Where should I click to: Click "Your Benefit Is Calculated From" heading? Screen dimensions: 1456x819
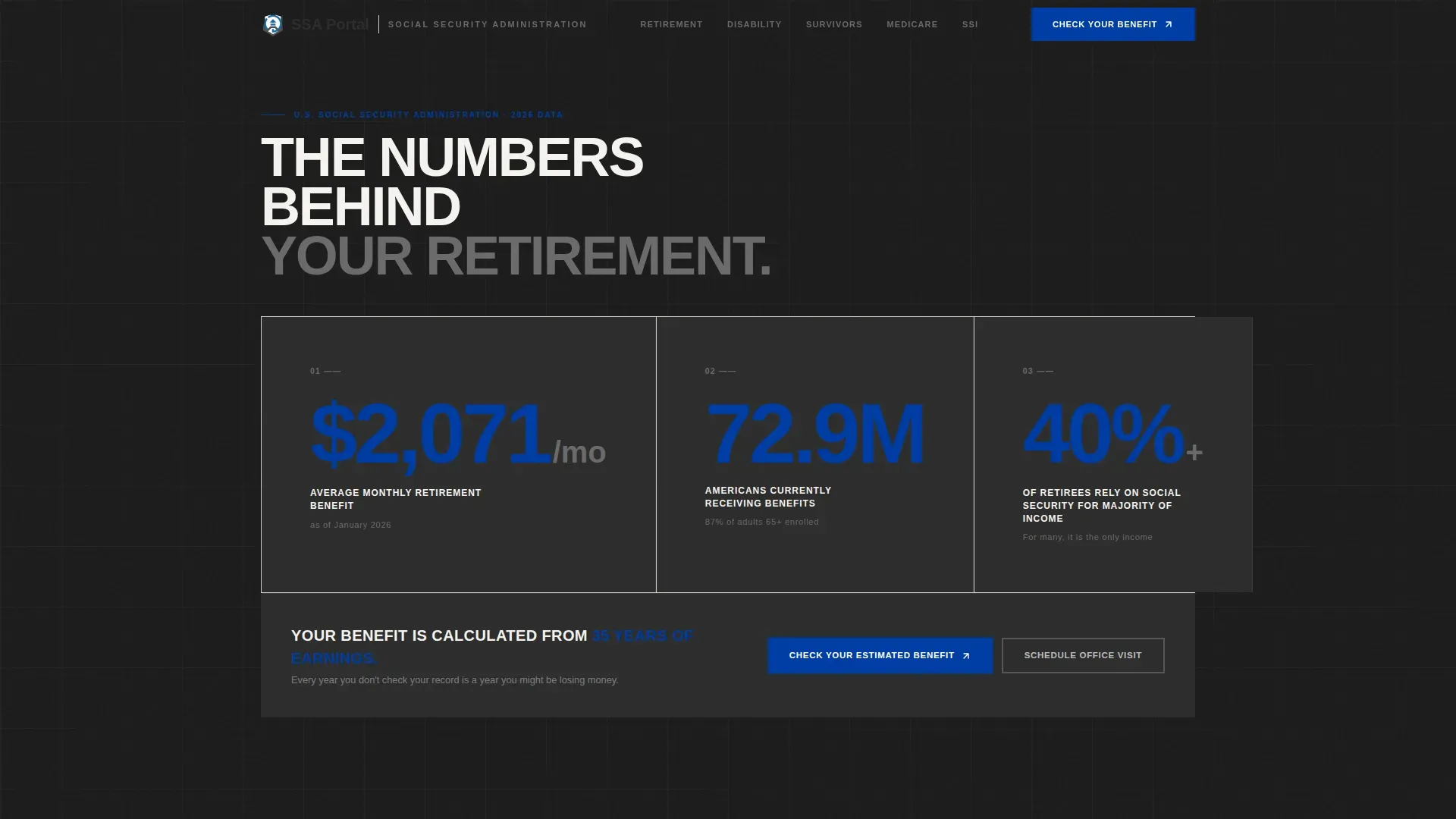439,635
